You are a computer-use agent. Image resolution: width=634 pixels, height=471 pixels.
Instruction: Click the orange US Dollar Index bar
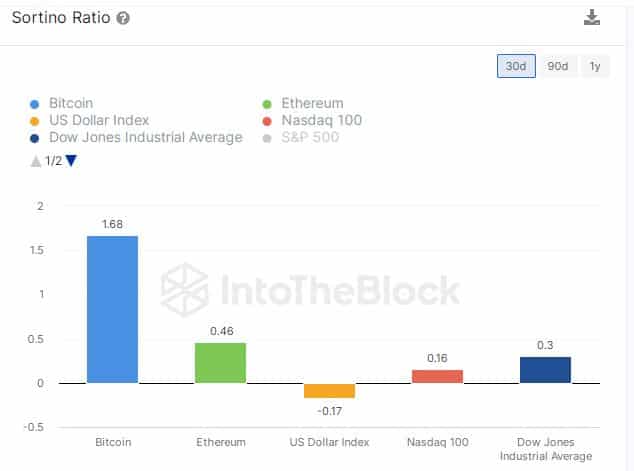[x=329, y=390]
